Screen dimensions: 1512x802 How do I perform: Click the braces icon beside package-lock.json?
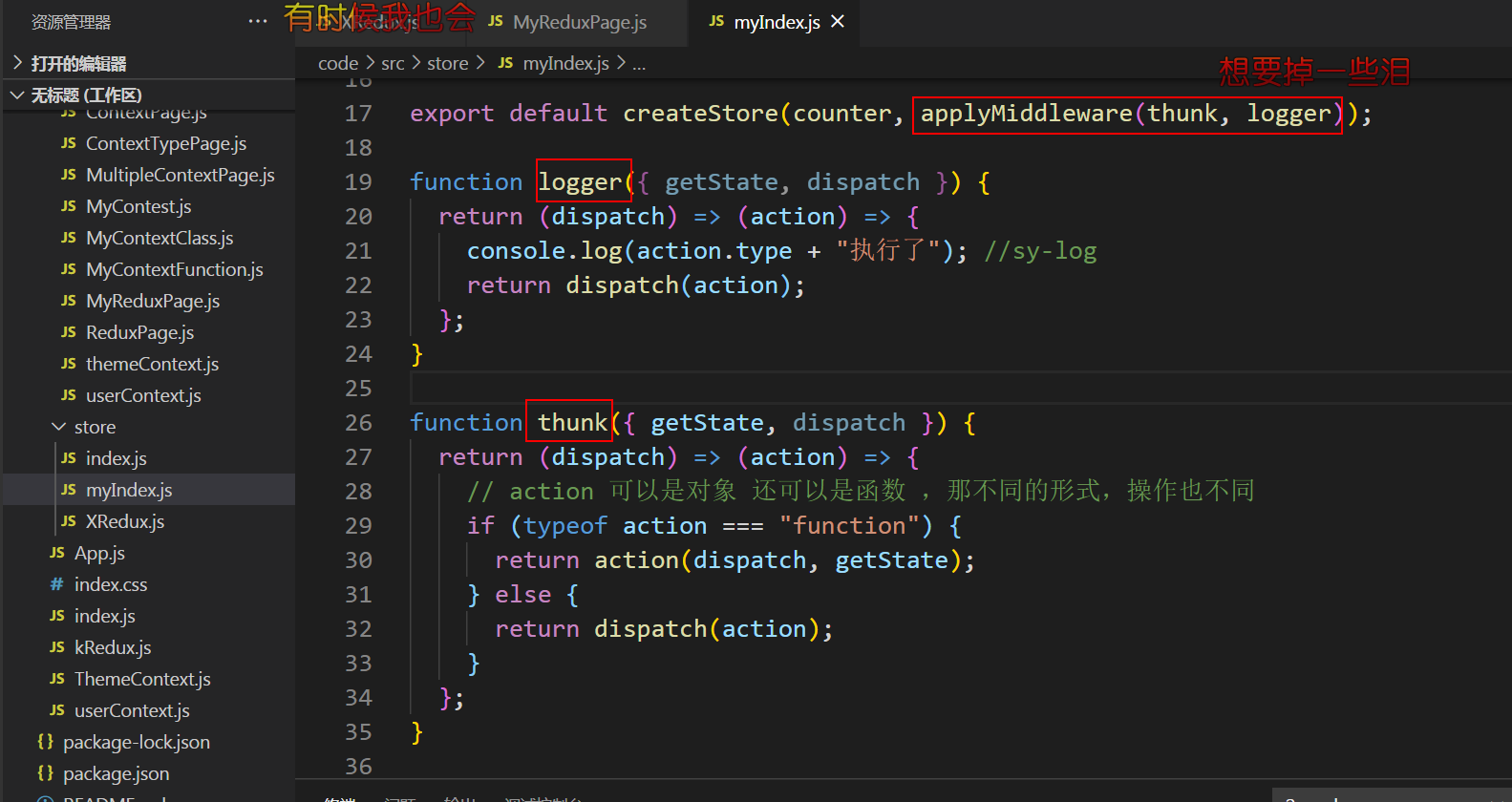click(45, 742)
